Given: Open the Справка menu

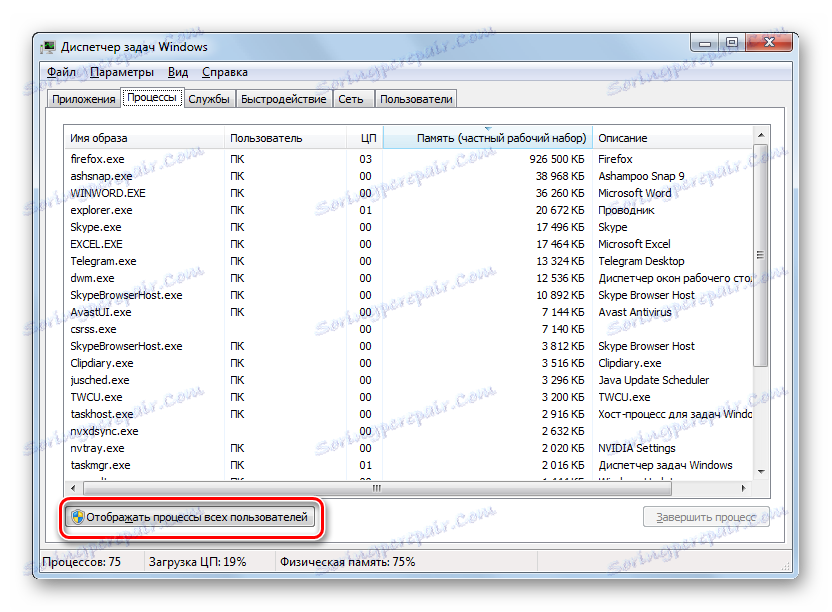Looking at the screenshot, I should [224, 72].
